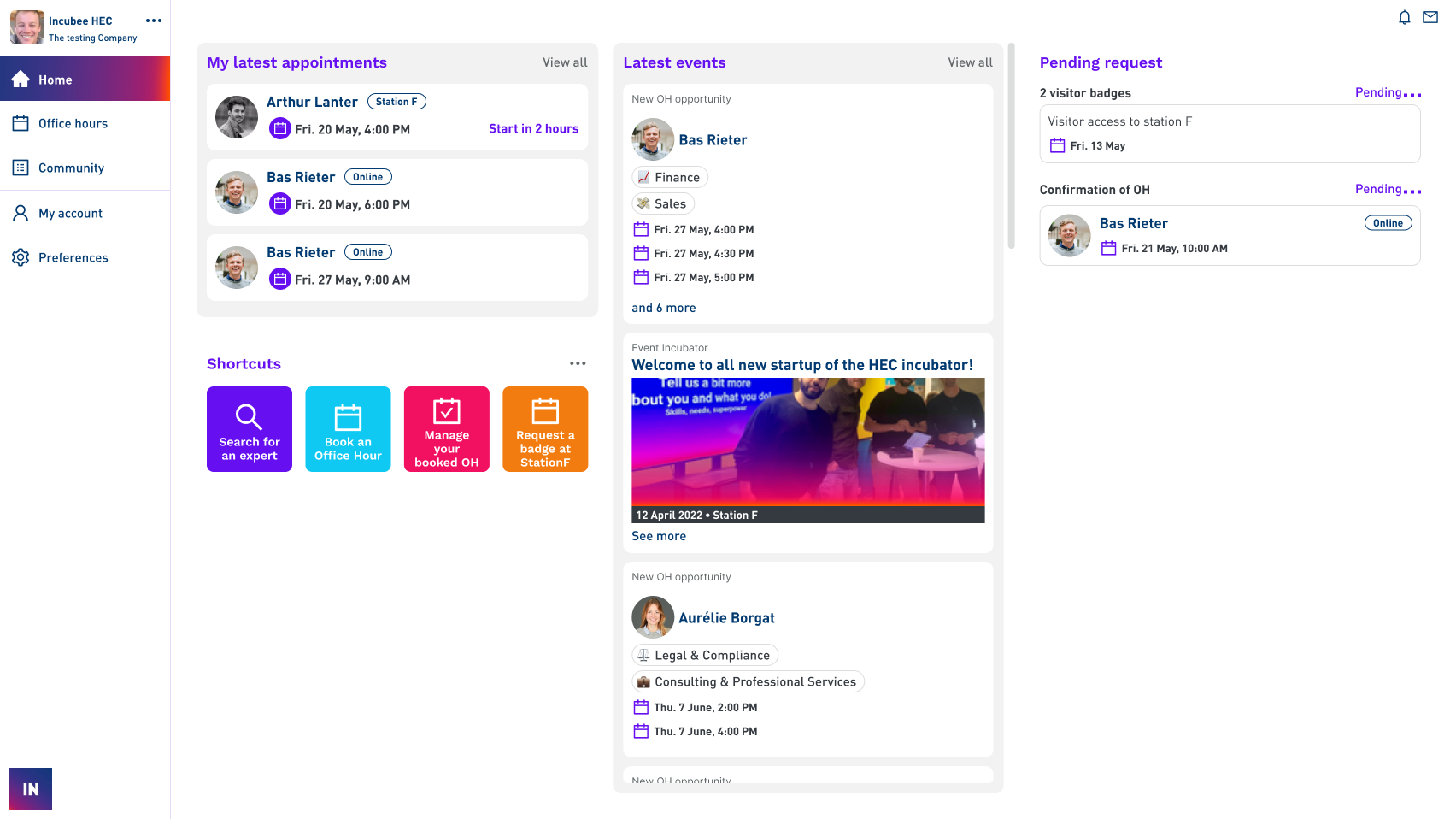1456x819 pixels.
Task: Open the three-dot menu next to Incubee HEC
Action: [x=153, y=21]
